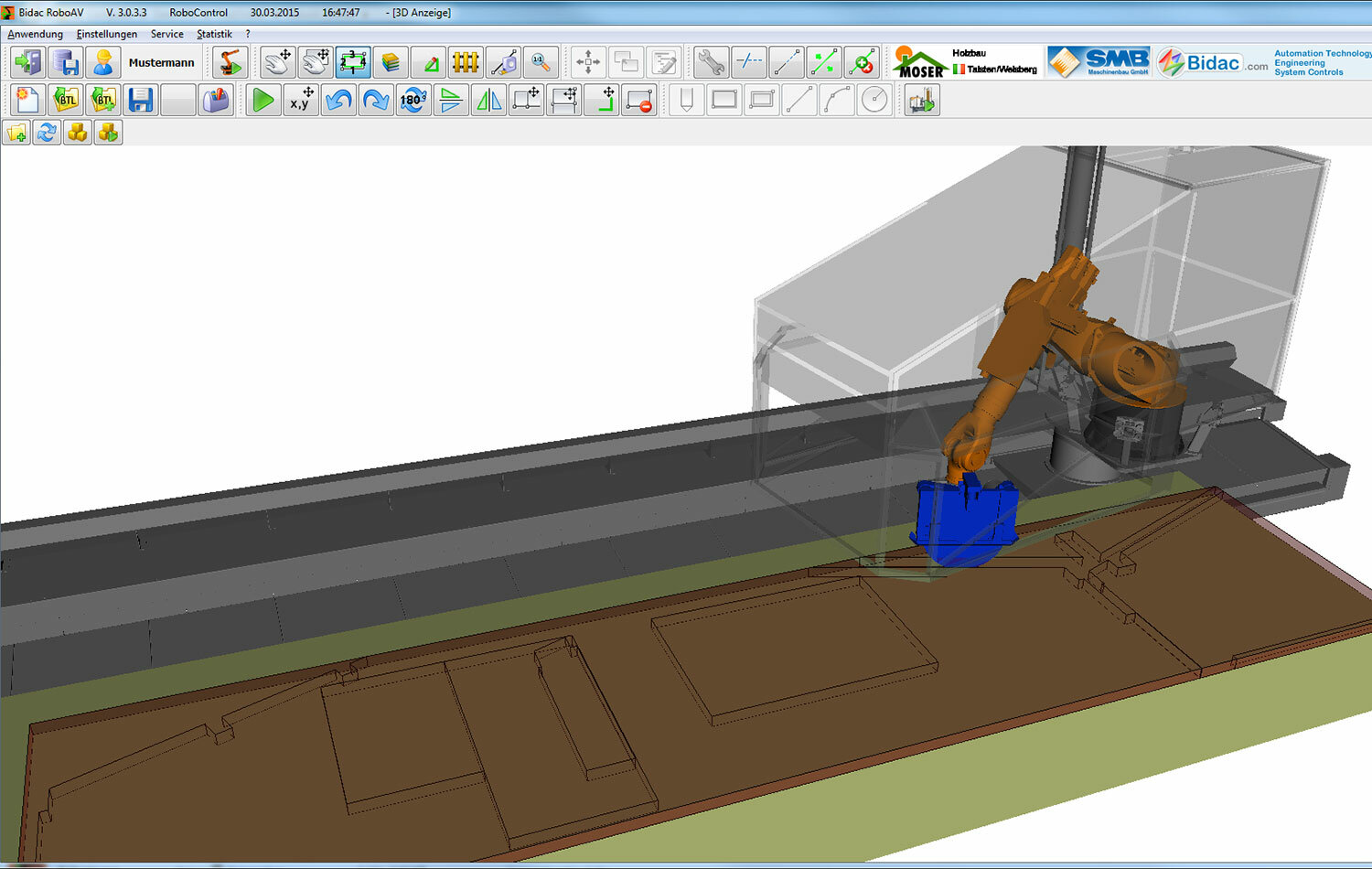The width and height of the screenshot is (1372, 869).
Task: Click the yellow cubes icon
Action: click(78, 133)
